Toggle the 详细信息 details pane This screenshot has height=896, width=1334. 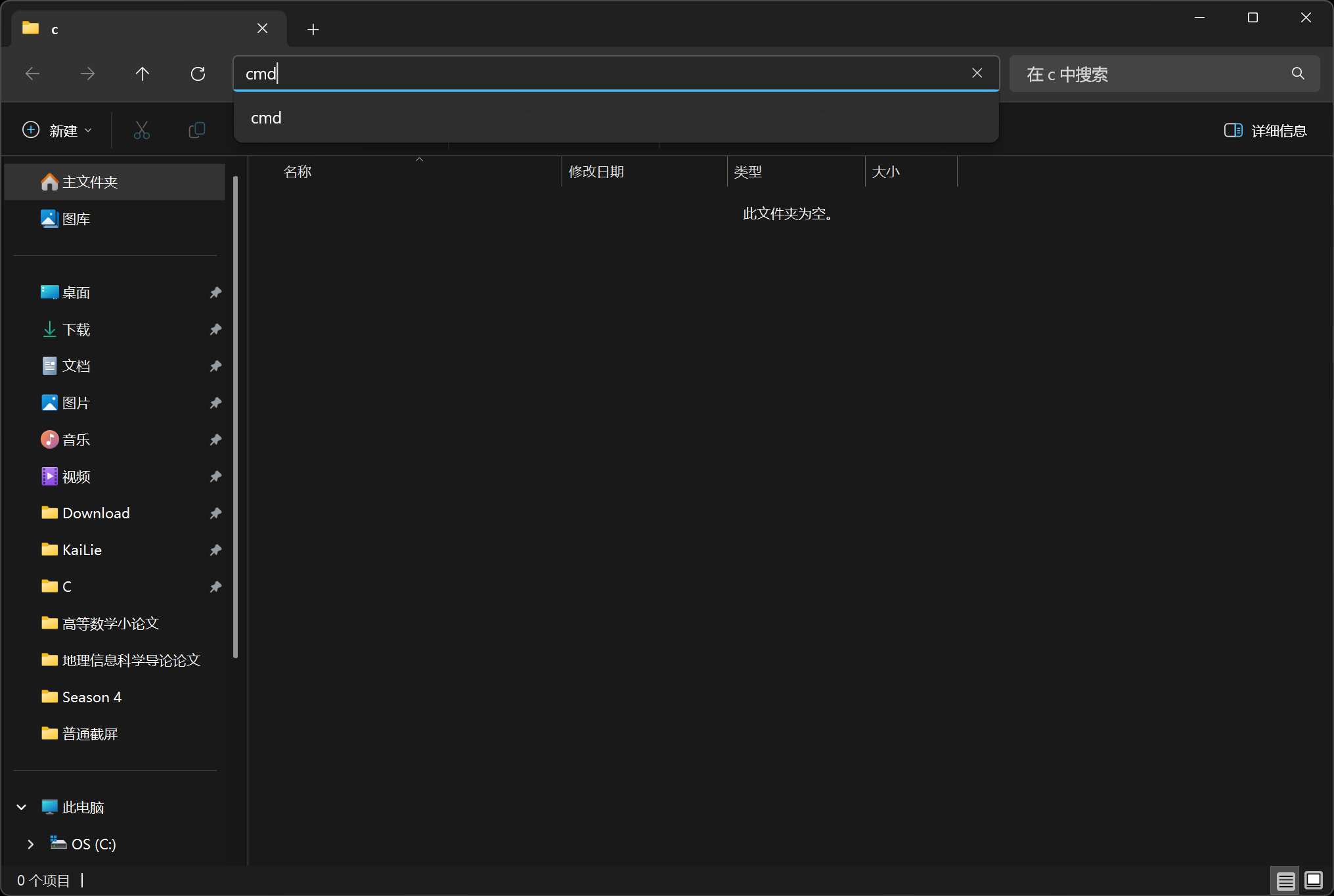(x=1265, y=130)
